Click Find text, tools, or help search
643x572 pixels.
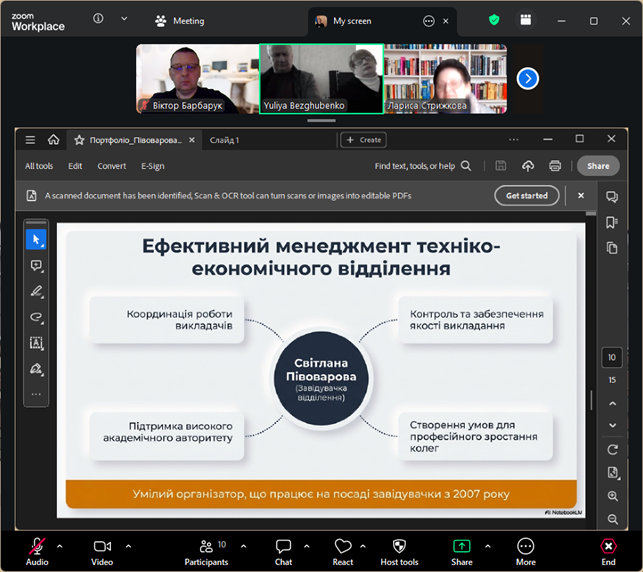pos(422,166)
